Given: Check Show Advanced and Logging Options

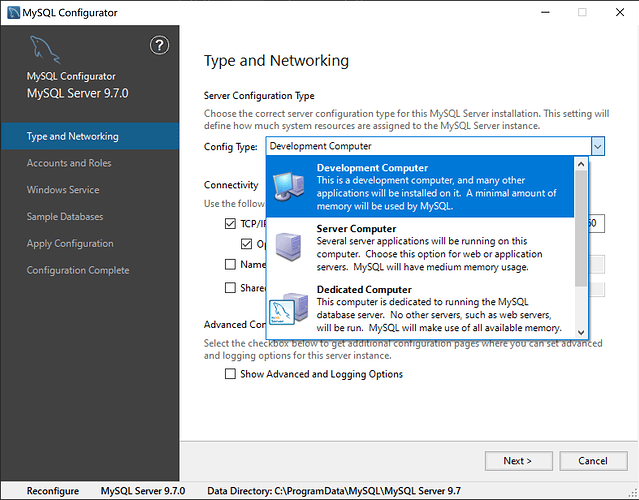Looking at the screenshot, I should pos(230,374).
